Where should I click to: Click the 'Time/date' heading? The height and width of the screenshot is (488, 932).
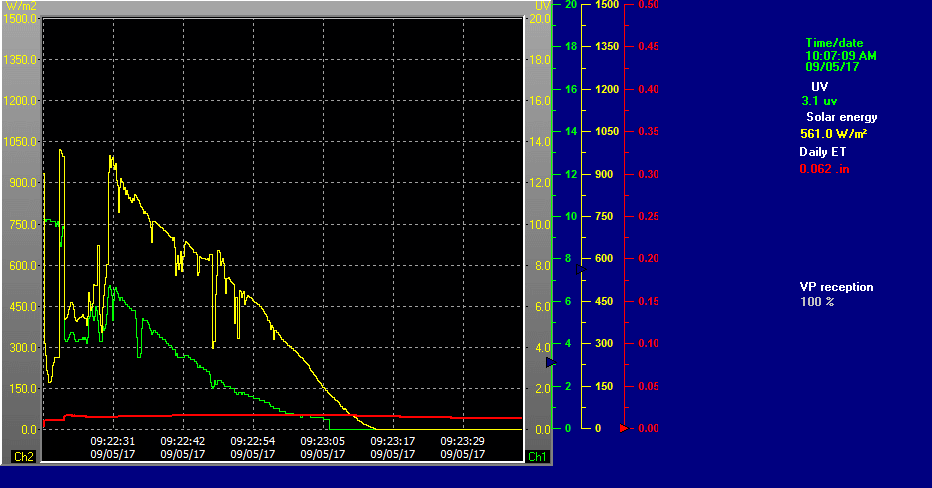pos(834,43)
